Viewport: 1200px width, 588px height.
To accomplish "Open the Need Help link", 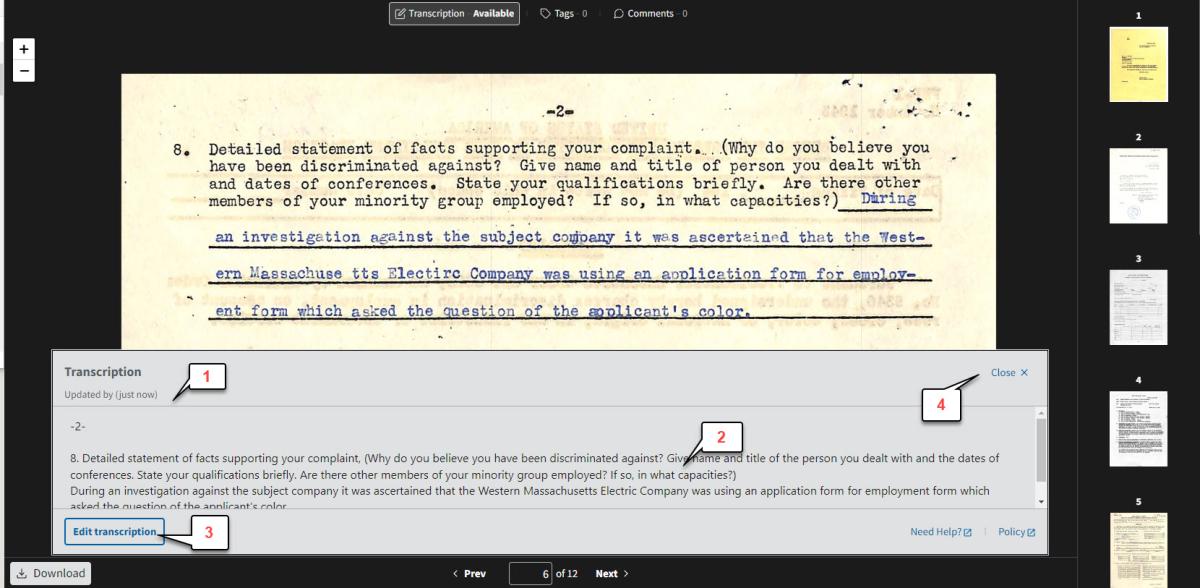I will click(940, 532).
